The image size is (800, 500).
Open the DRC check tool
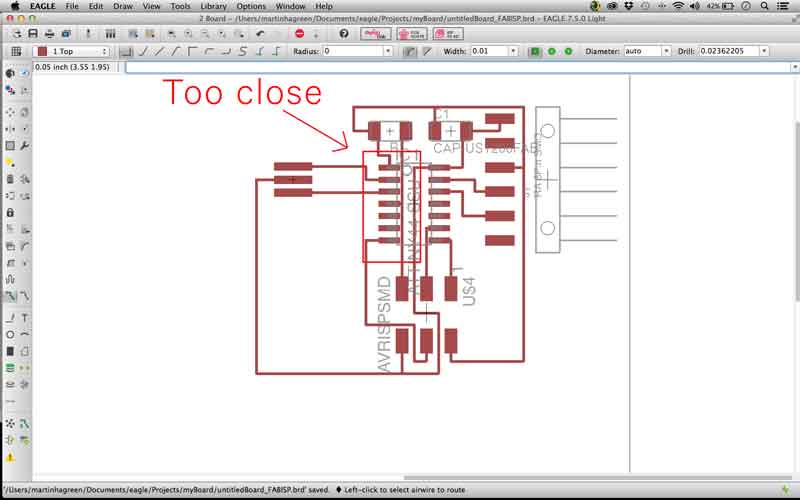click(x=24, y=440)
